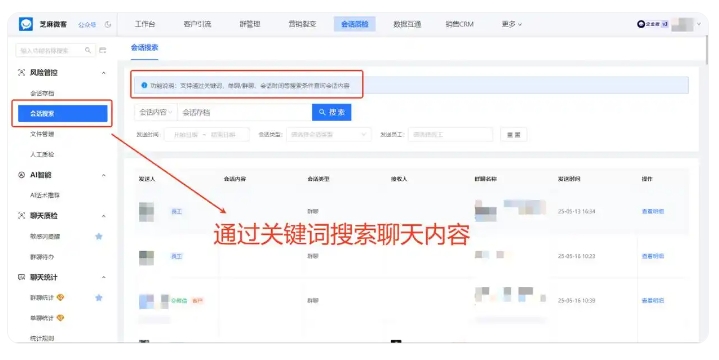This screenshot has width=719, height=360.
Task: Collapse the 聊天质检 section chevron
Action: [104, 216]
